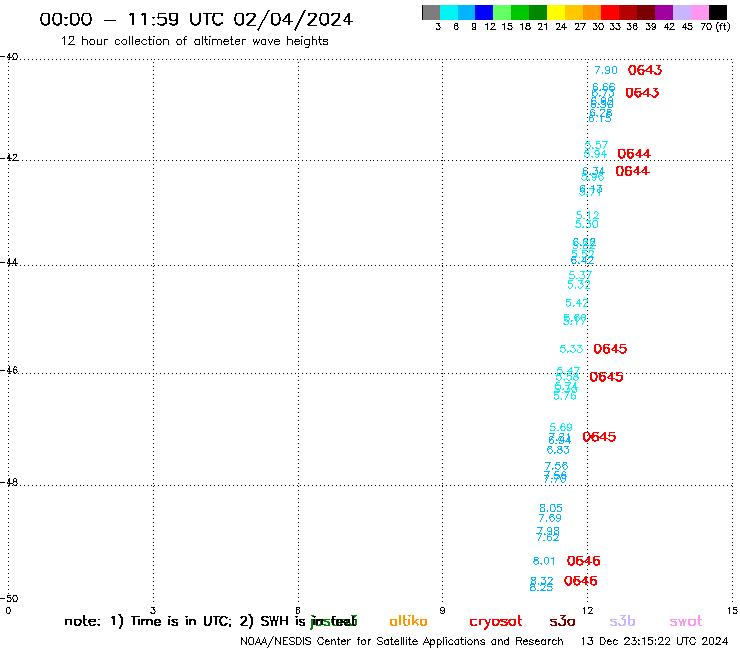This screenshot has height=650, width=740.
Task: Click the bright red 30-33 ft swatch
Action: [x=610, y=12]
